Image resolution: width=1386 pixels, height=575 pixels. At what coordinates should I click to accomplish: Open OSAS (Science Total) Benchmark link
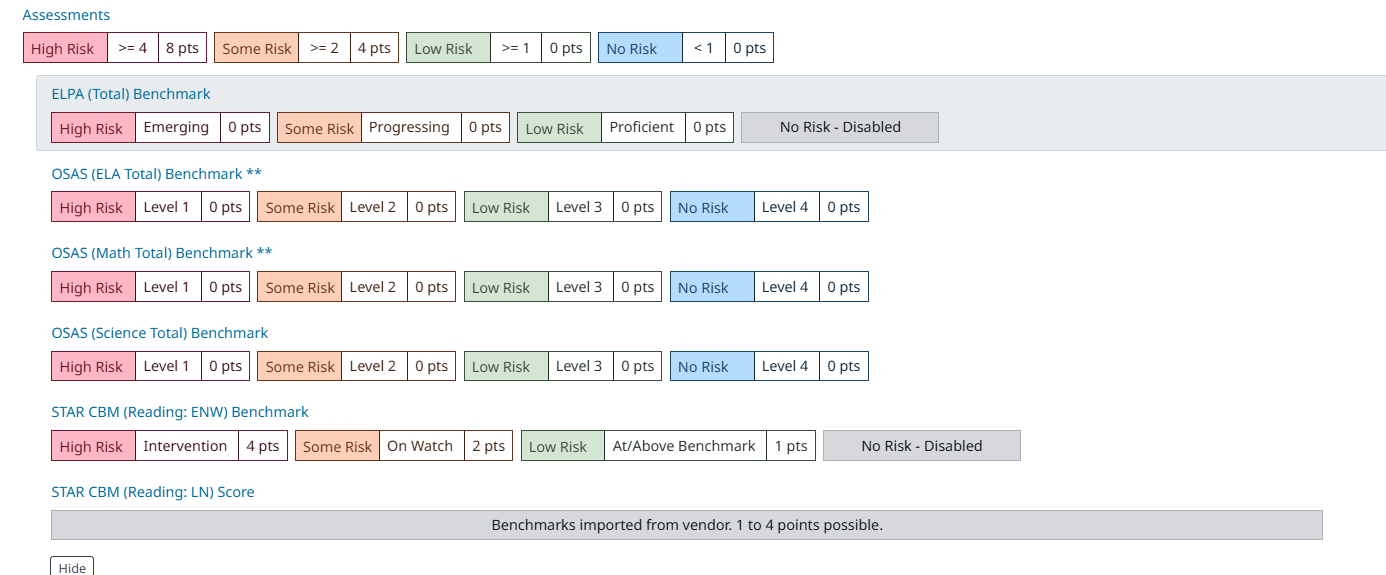pyautogui.click(x=160, y=333)
